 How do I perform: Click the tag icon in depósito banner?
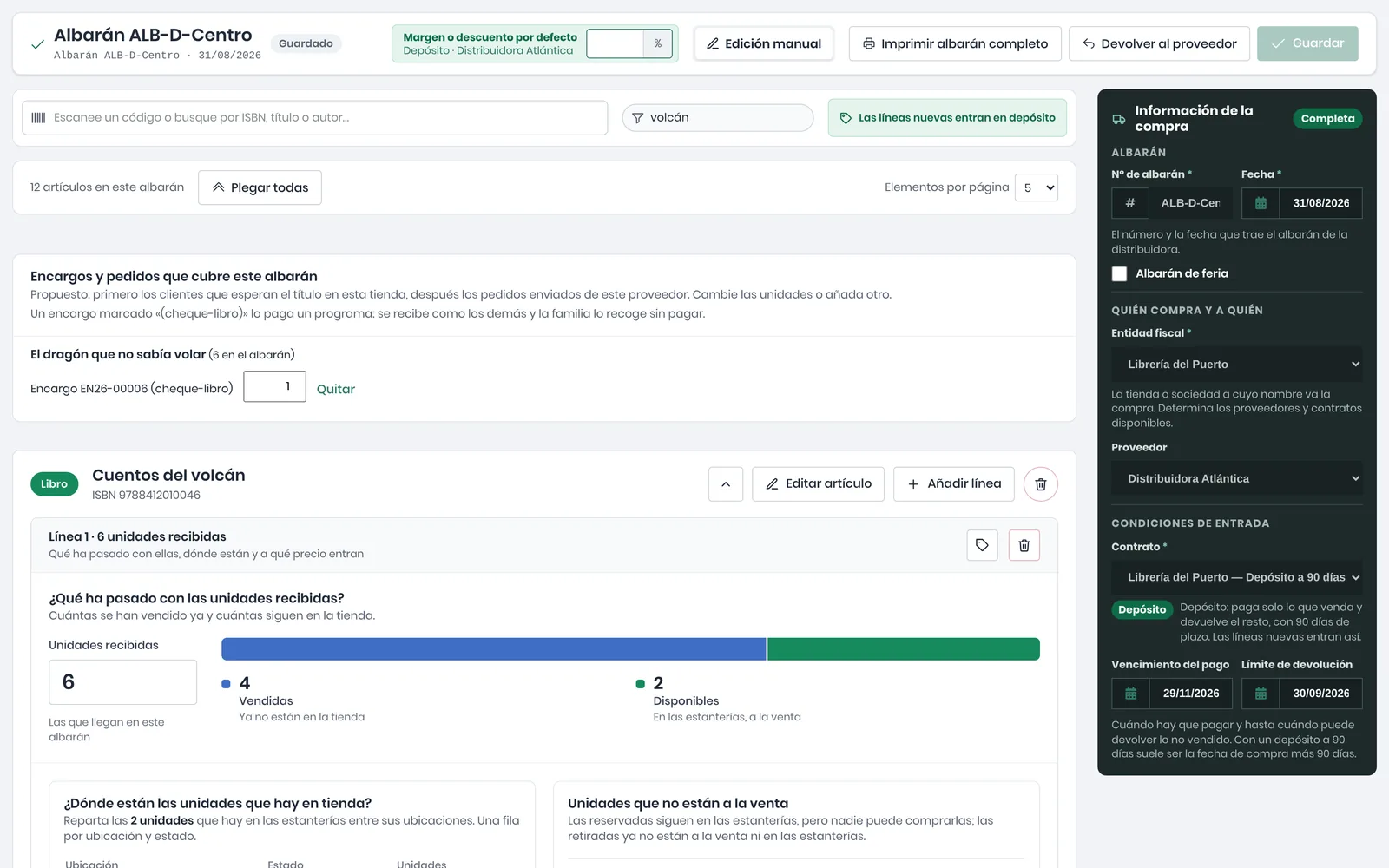coord(846,118)
